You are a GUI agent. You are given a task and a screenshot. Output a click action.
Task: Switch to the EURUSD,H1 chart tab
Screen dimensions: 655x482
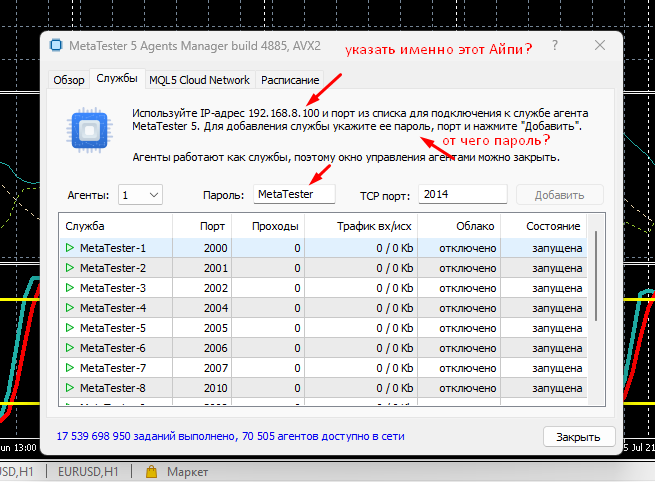click(88, 472)
